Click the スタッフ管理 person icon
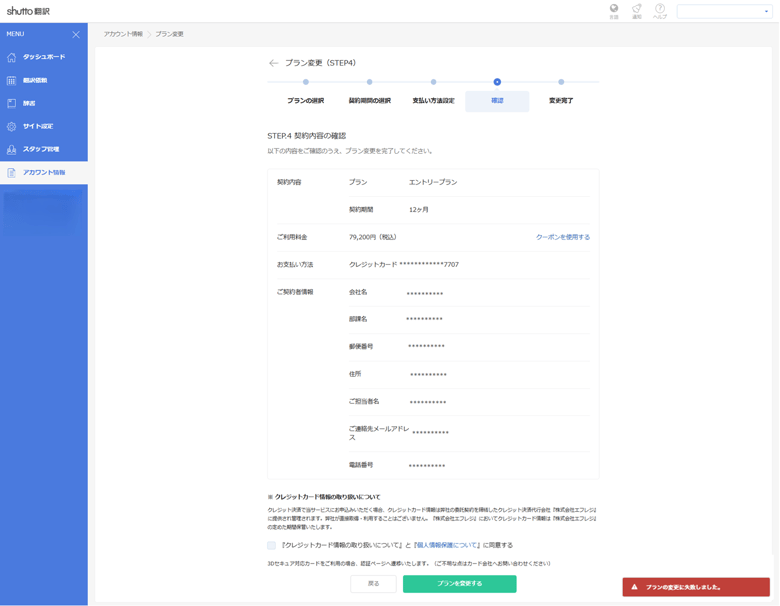 click(11, 149)
